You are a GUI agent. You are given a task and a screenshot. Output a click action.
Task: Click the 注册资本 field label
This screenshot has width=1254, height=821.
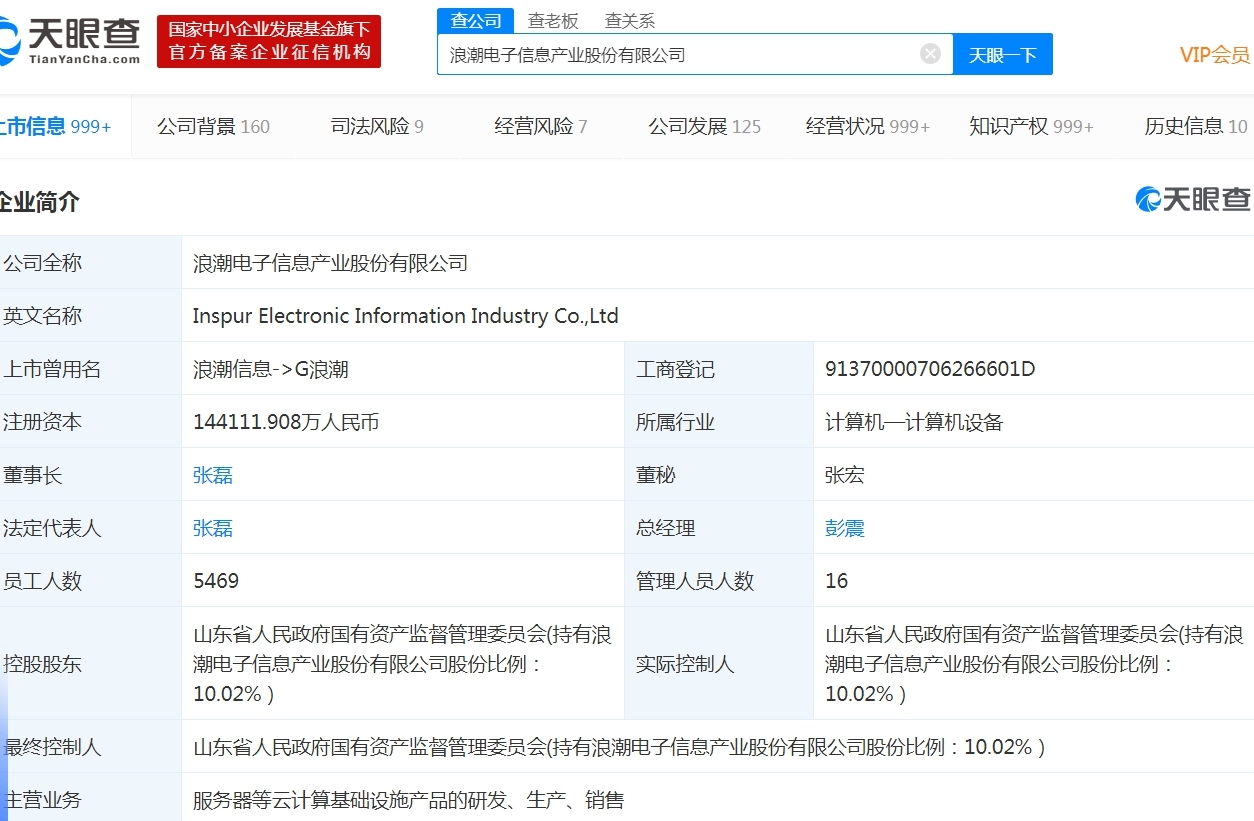pyautogui.click(x=43, y=422)
